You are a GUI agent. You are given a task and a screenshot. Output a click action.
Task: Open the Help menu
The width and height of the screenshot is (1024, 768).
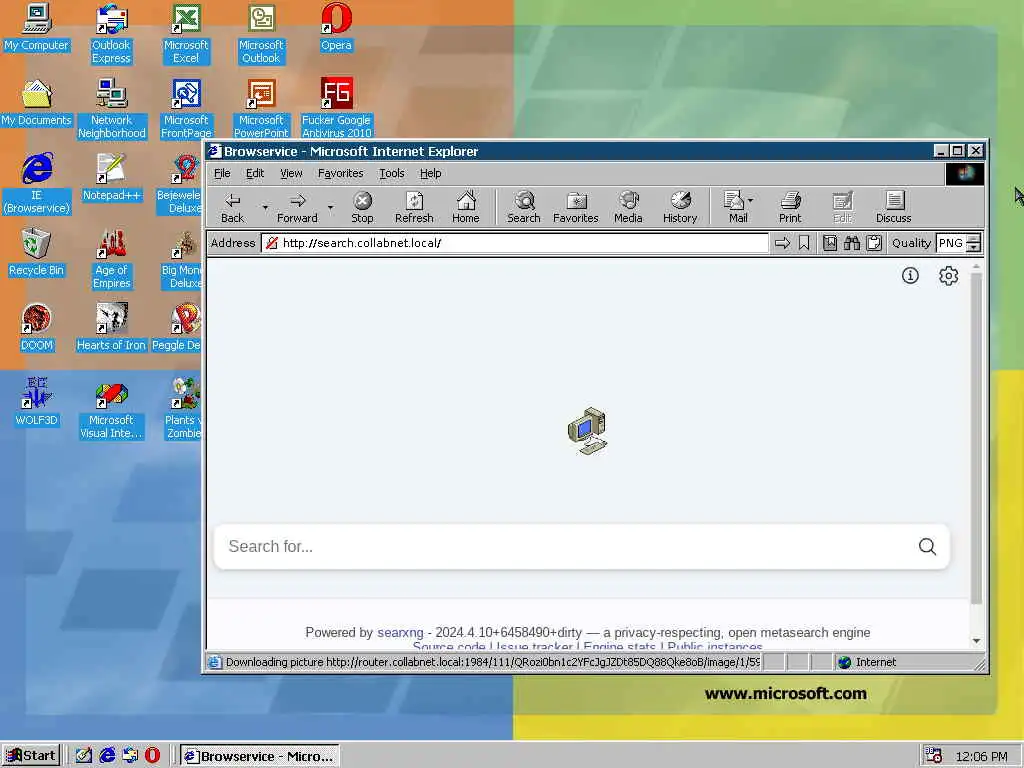point(430,174)
